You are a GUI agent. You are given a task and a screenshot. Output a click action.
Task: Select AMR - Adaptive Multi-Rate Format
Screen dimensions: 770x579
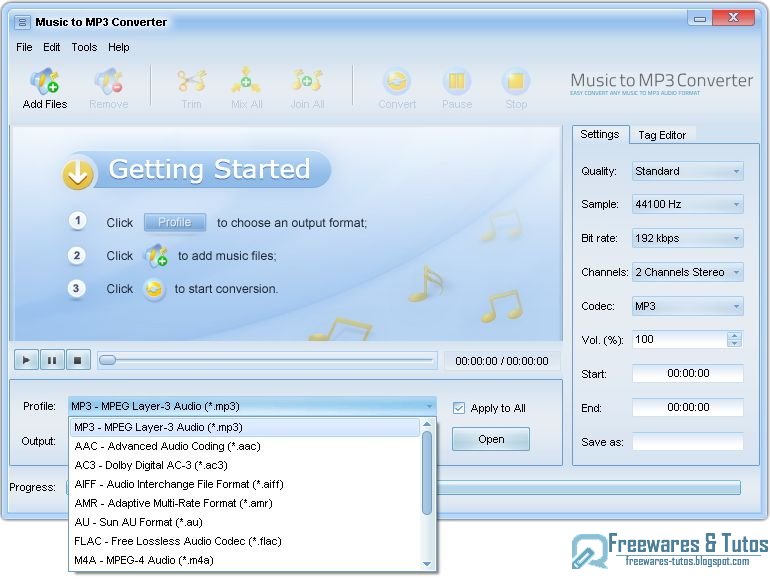click(x=245, y=503)
